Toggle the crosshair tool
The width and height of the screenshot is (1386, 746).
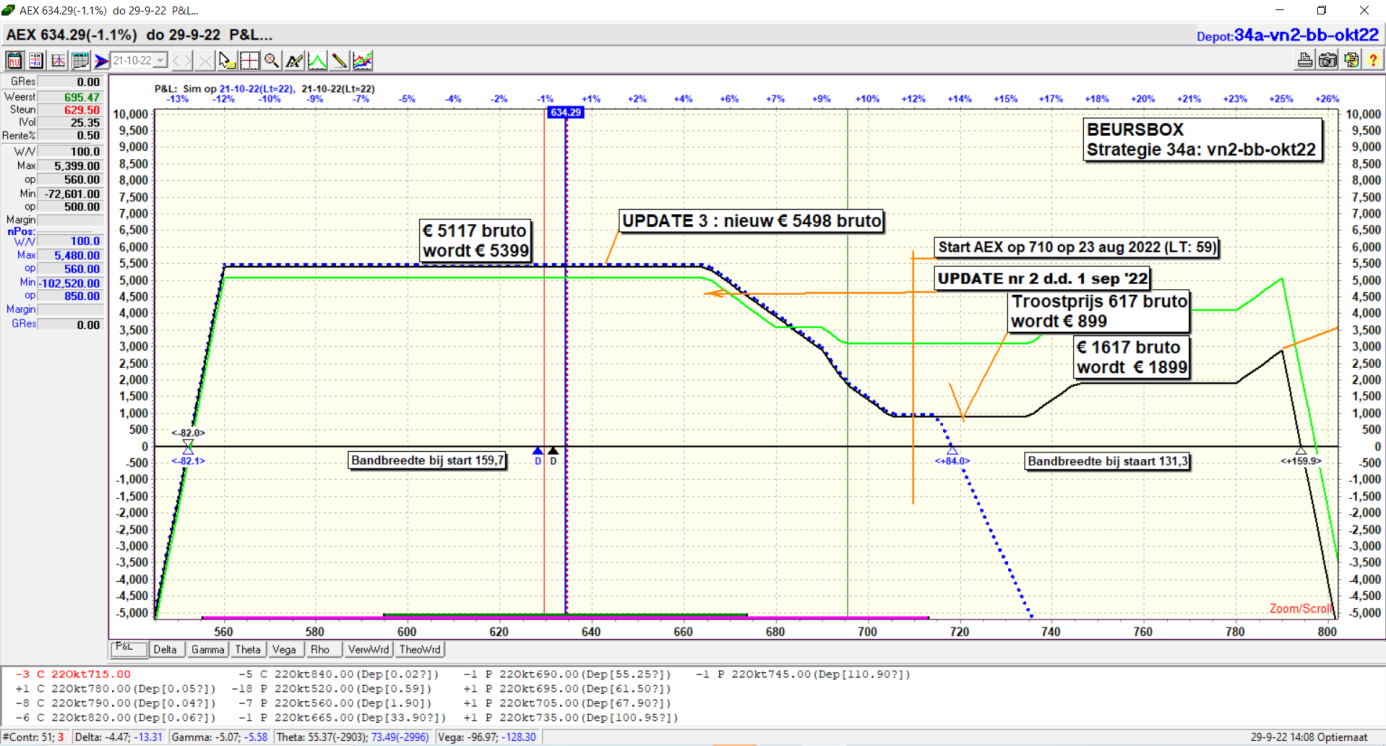(x=249, y=61)
